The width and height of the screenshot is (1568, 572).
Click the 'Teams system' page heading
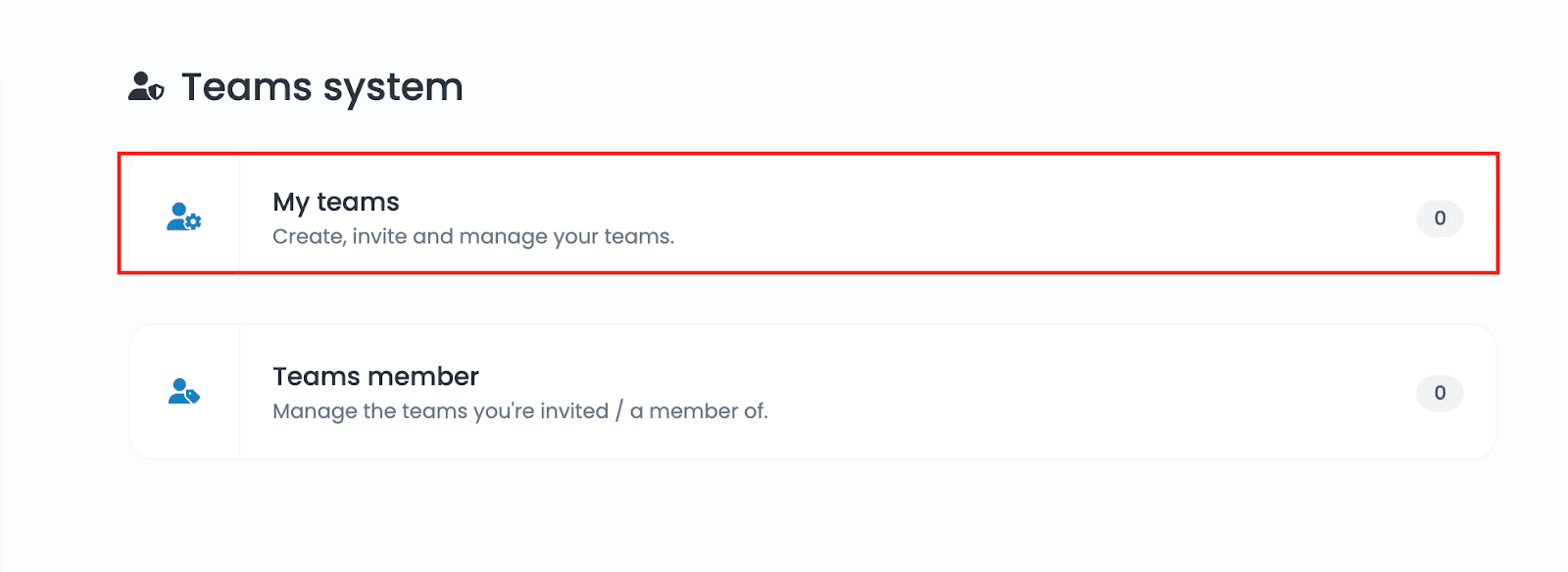point(321,87)
